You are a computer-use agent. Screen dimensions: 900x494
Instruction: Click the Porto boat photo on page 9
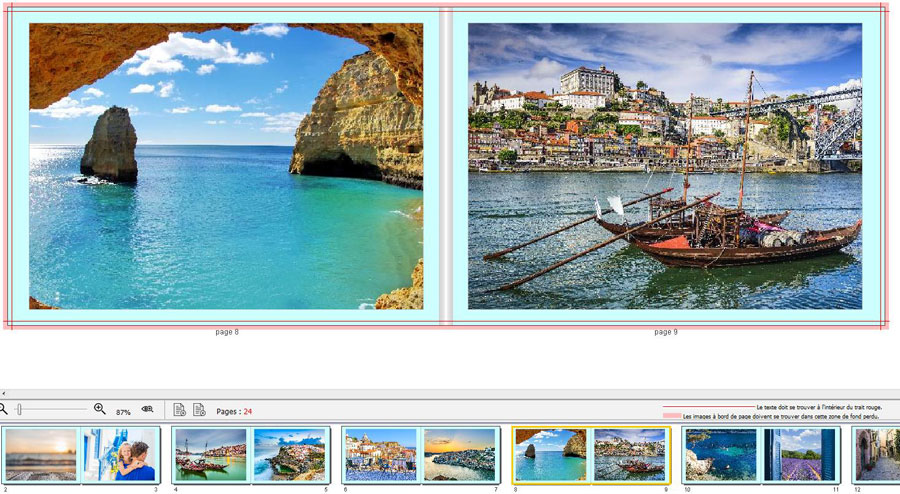click(665, 166)
